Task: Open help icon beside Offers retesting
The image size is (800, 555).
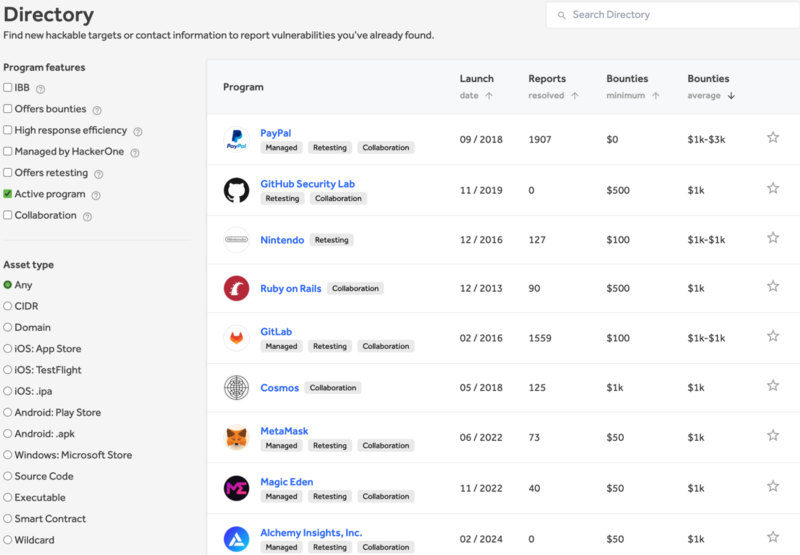Action: click(x=98, y=174)
